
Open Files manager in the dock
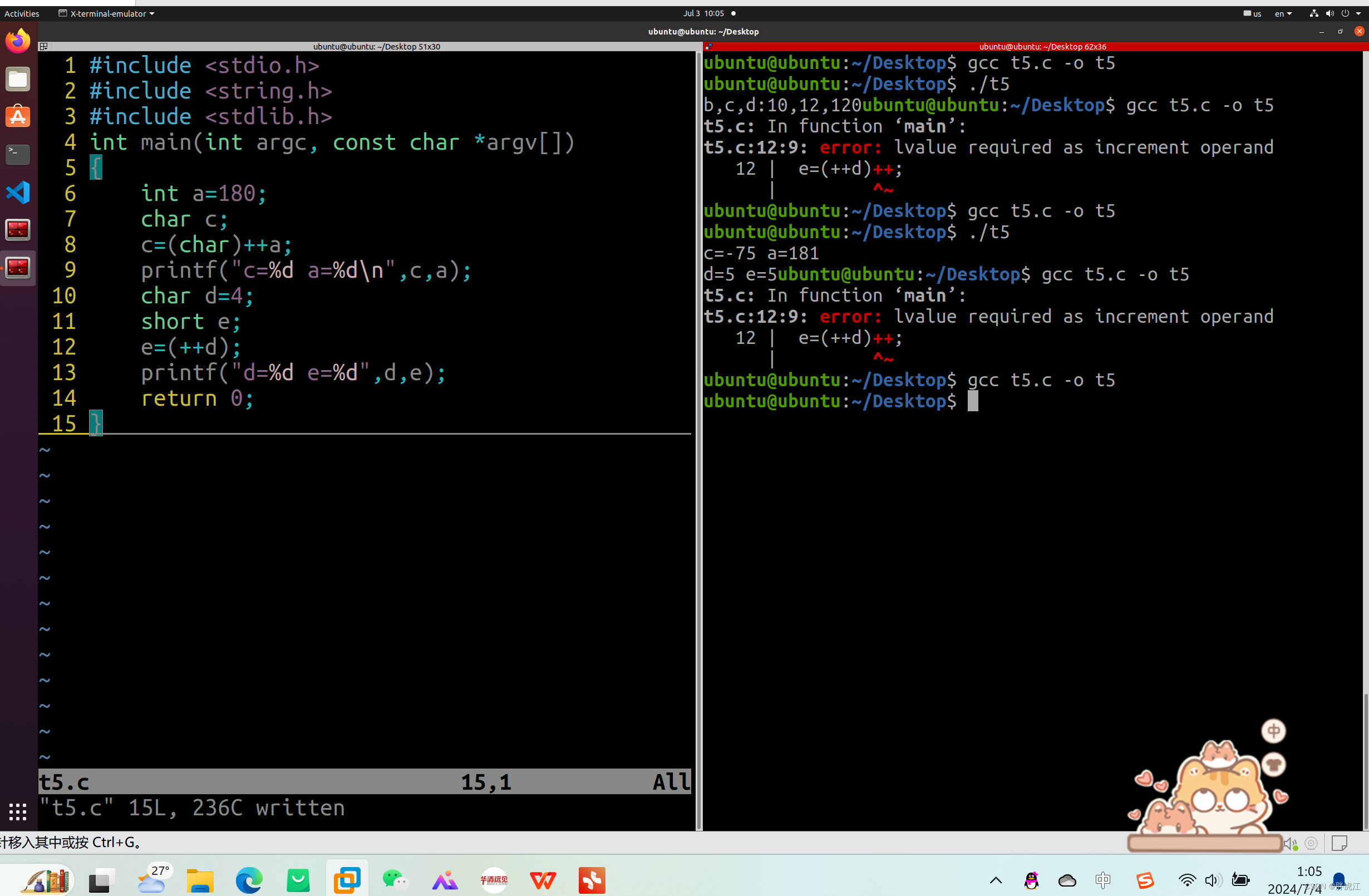click(18, 80)
